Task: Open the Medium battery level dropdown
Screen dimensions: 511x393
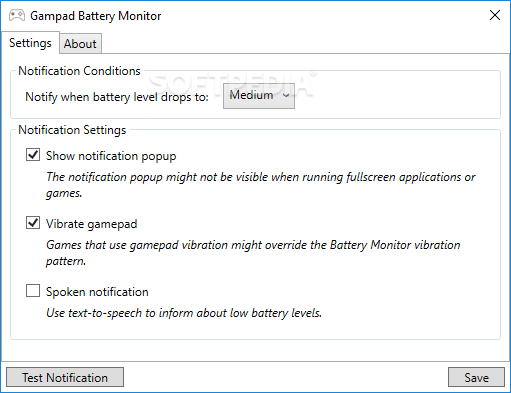Action: 259,96
